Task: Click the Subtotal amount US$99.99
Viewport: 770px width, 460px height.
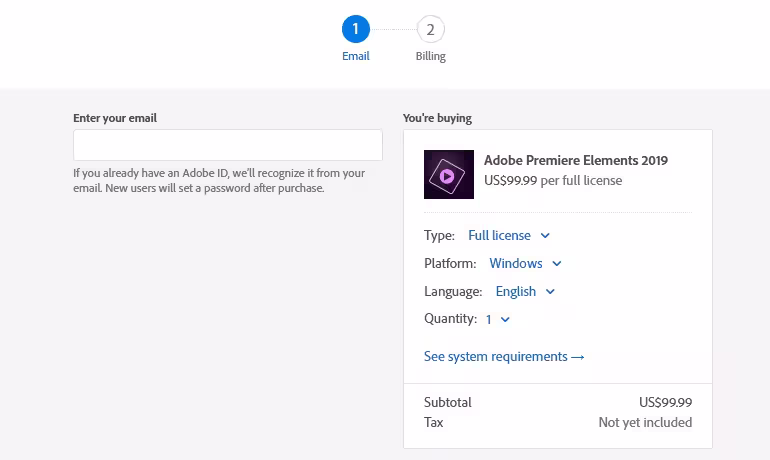Action: point(665,402)
